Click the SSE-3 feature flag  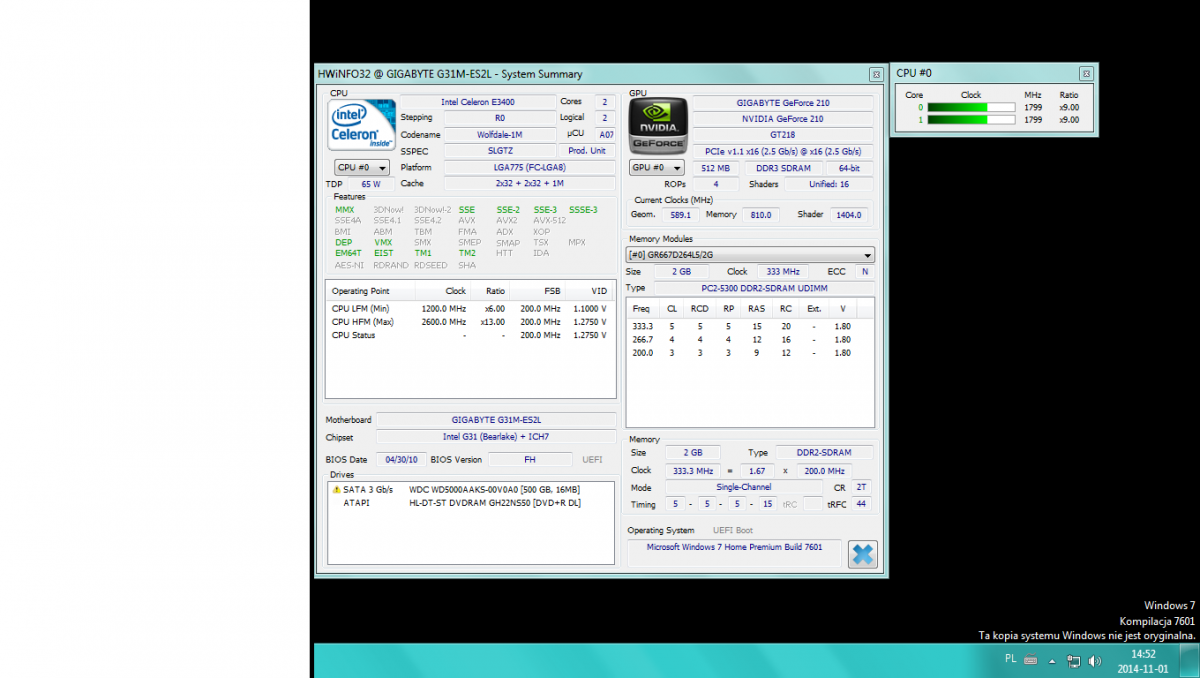coord(545,210)
